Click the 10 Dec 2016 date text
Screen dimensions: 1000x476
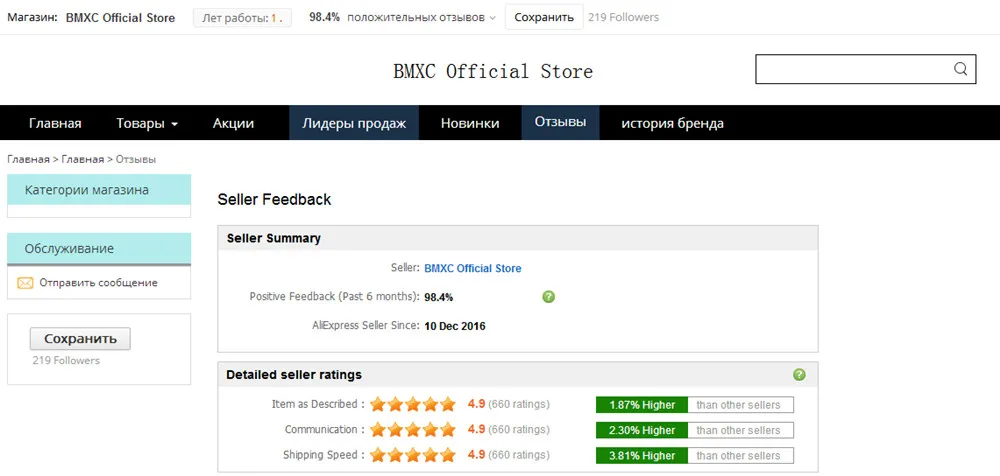tap(455, 326)
